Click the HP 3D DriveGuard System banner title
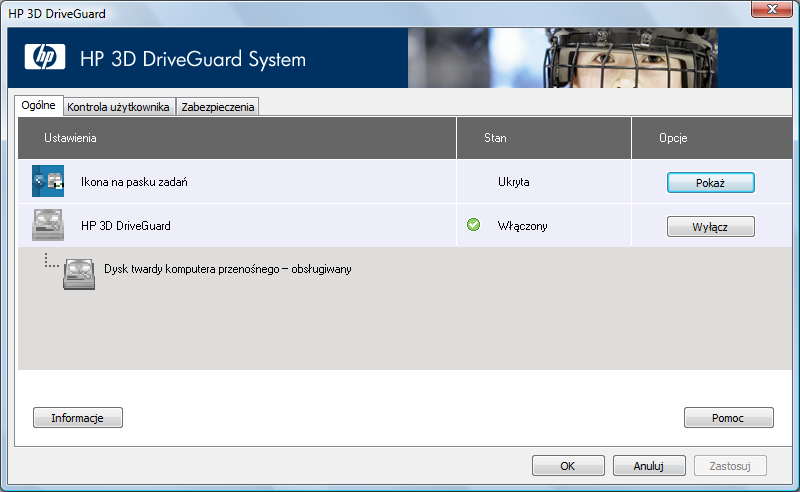The width and height of the screenshot is (800, 492). (193, 59)
